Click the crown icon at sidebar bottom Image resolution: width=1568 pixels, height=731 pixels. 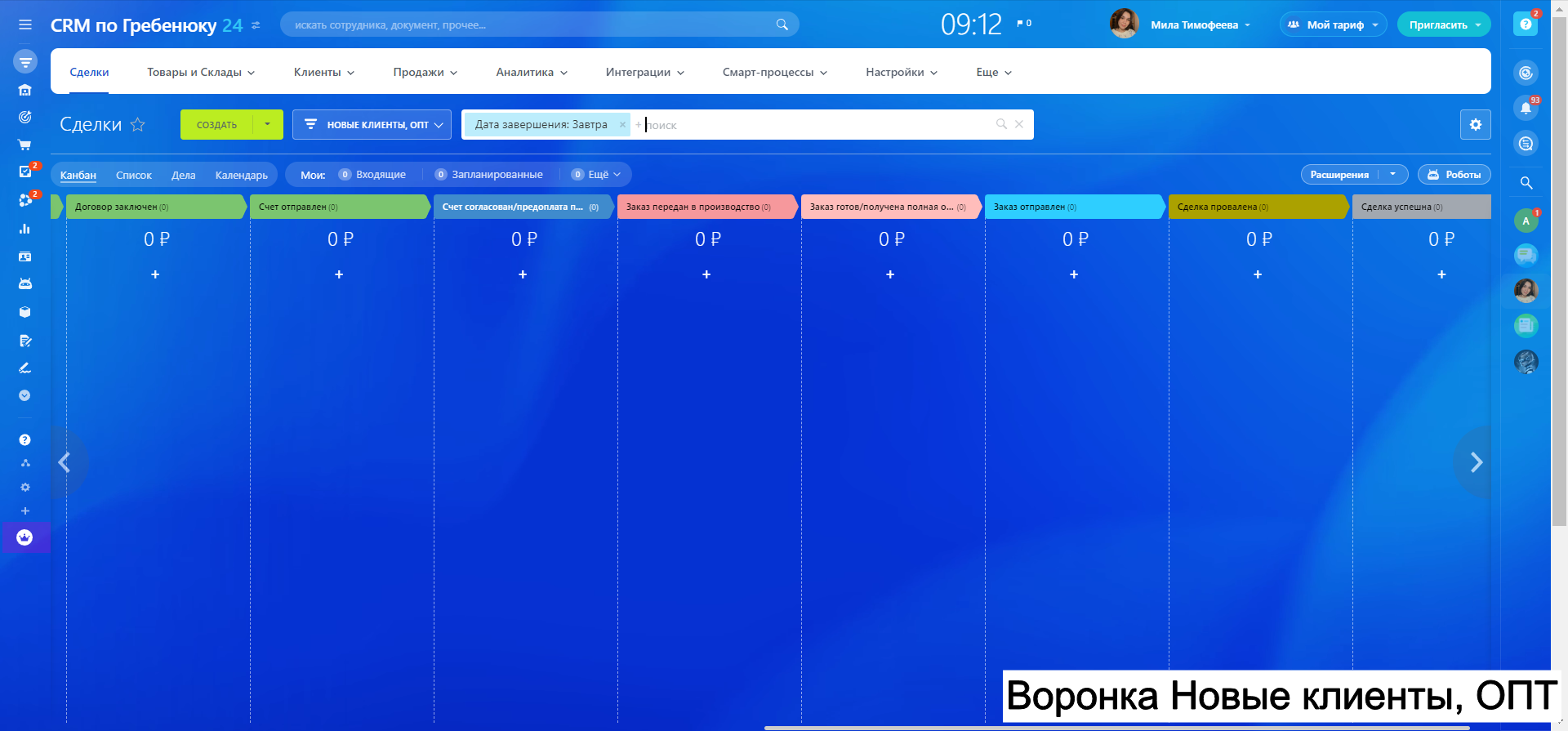(25, 537)
